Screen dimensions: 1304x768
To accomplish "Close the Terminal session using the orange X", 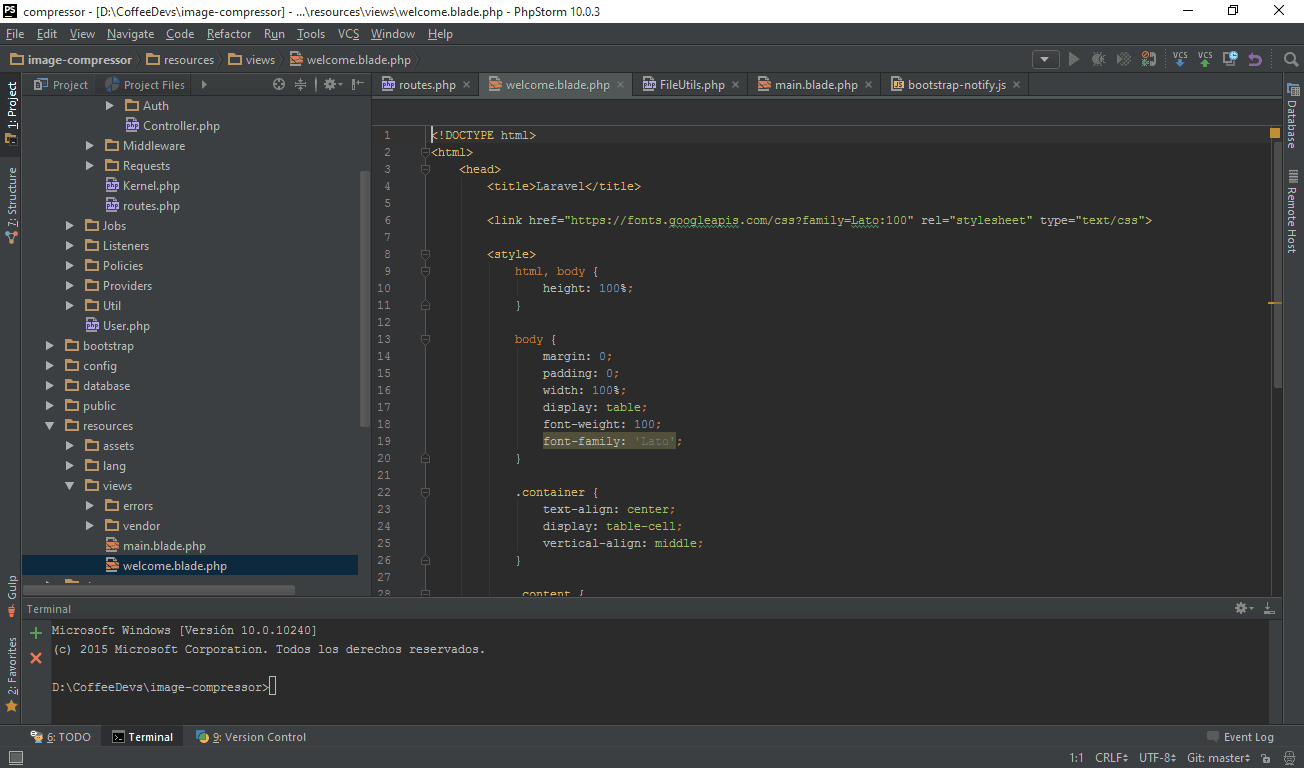I will click(35, 658).
